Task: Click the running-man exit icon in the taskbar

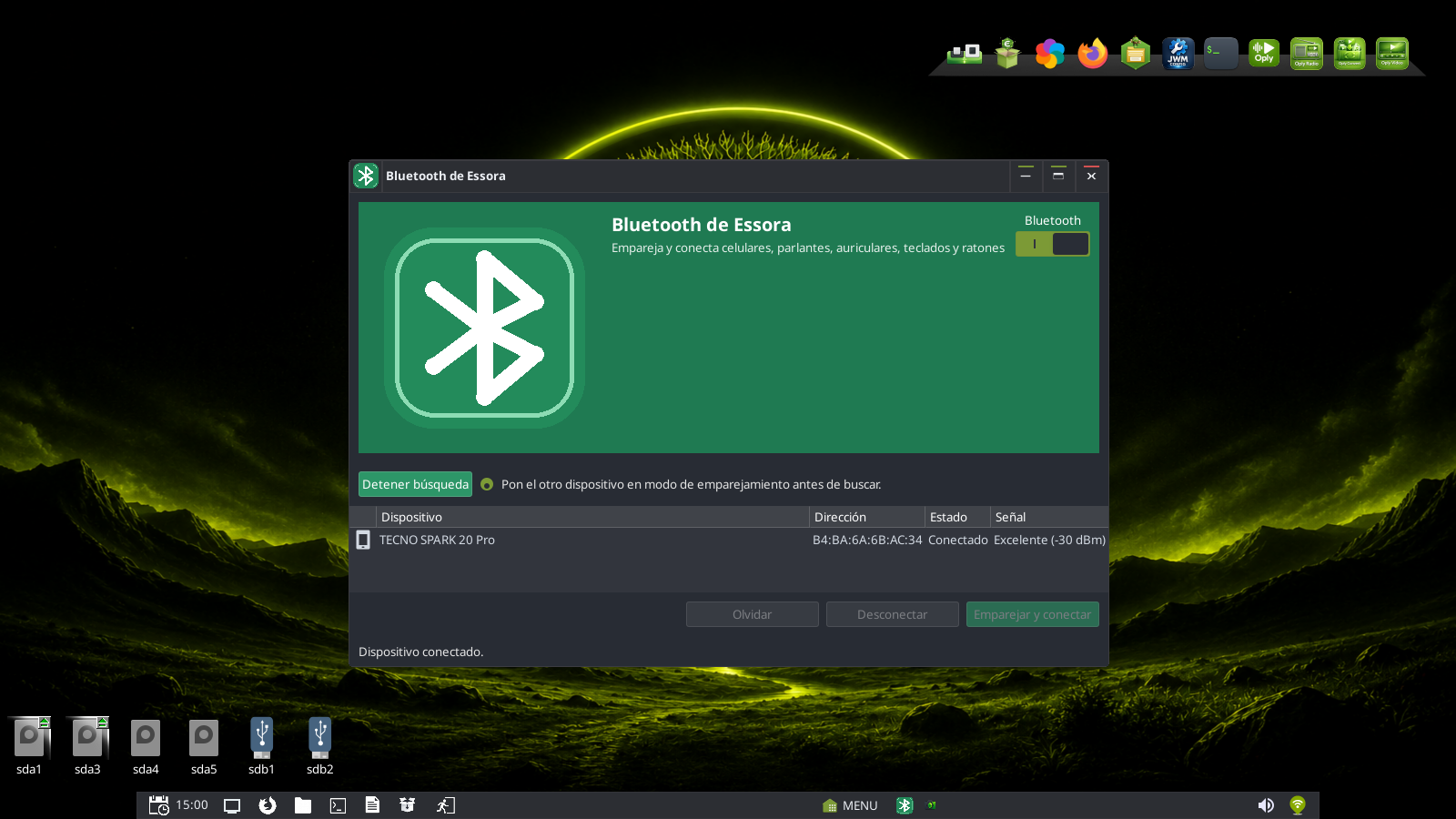Action: 445,805
